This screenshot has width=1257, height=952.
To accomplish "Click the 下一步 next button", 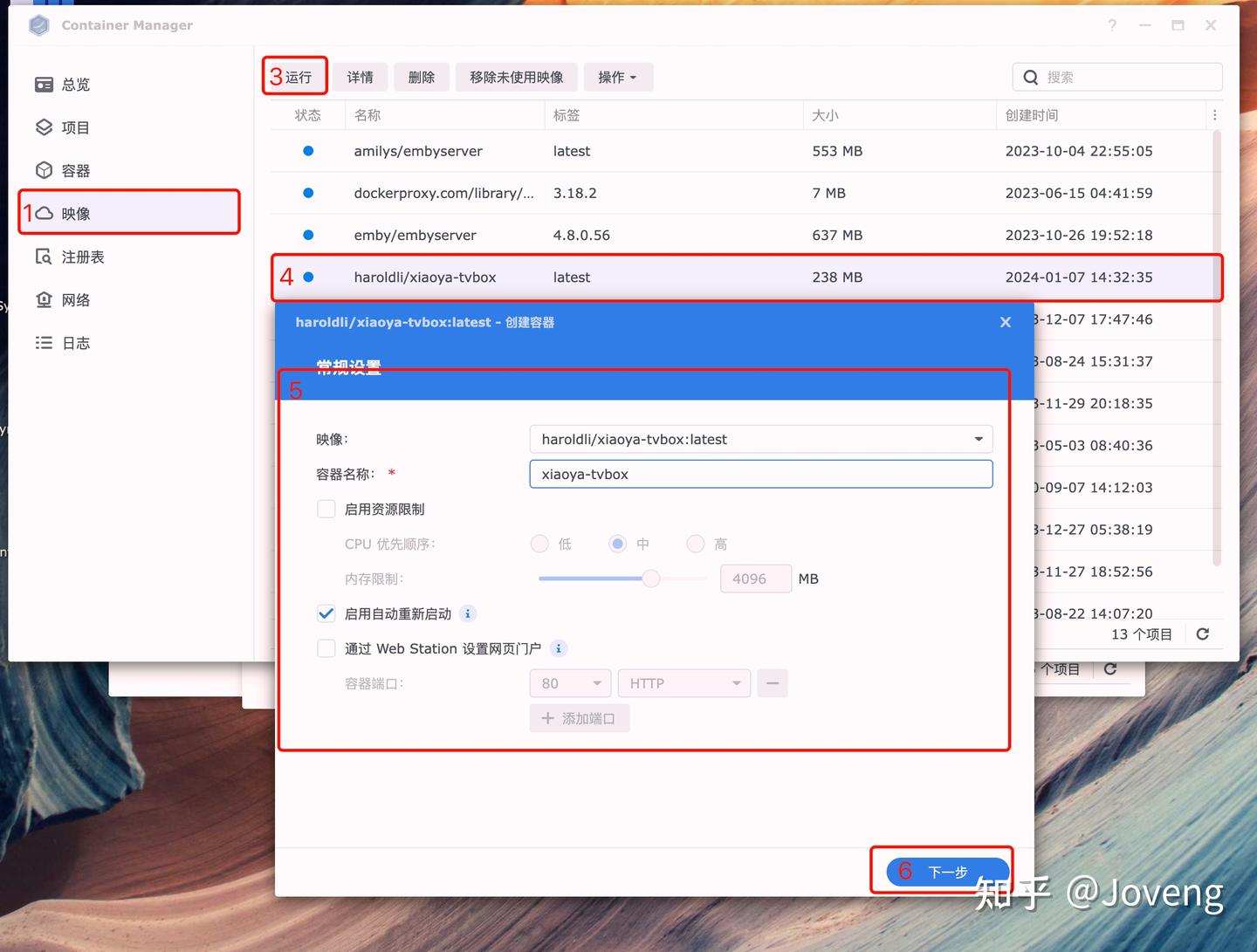I will 947,872.
